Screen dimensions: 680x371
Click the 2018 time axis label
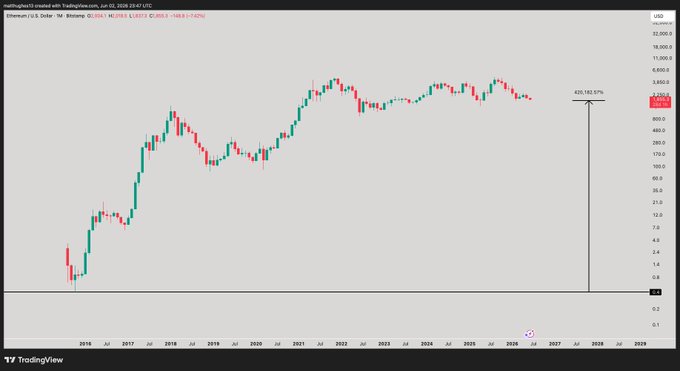coord(170,344)
